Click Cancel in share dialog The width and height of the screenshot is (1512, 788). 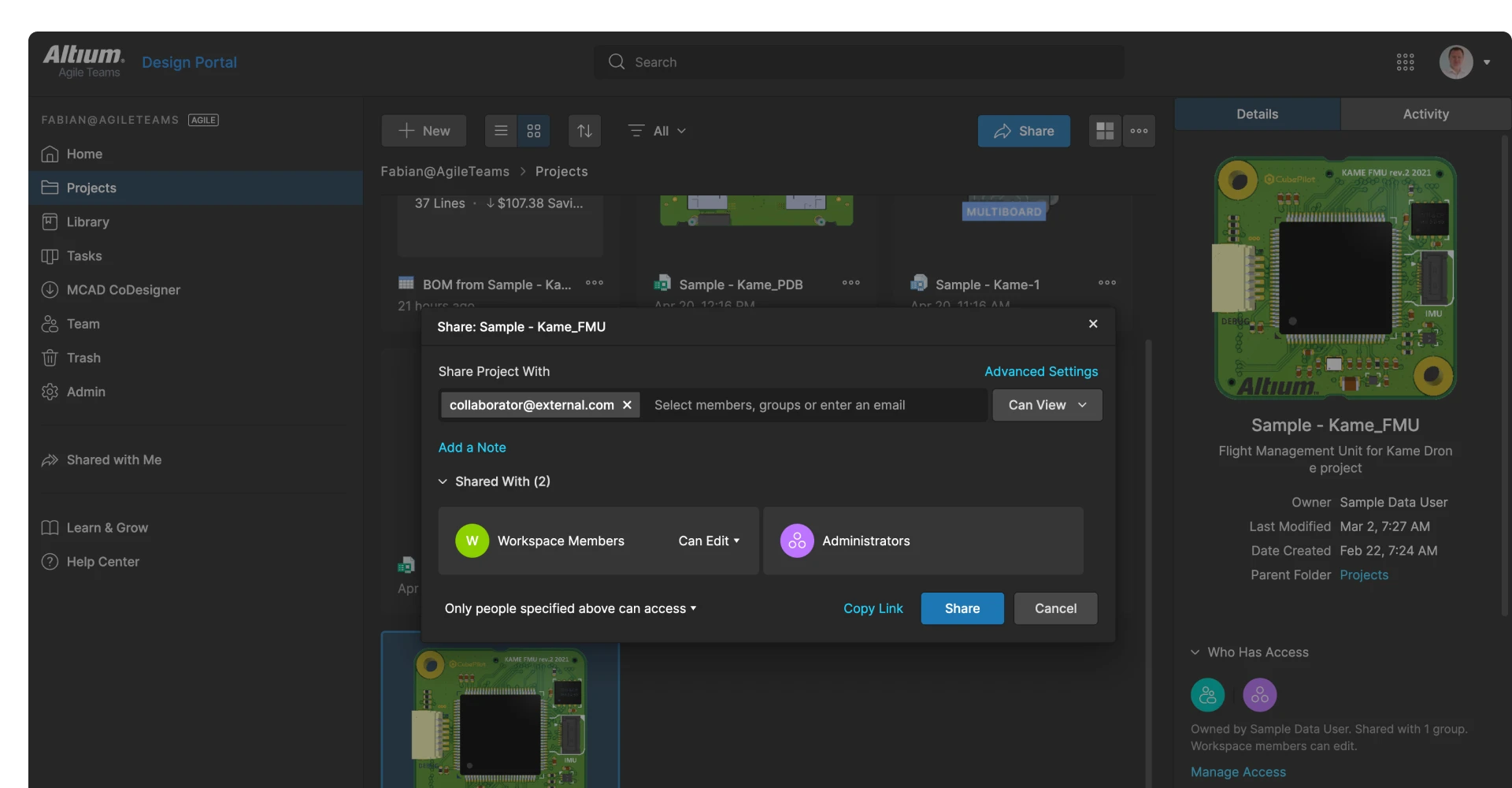(x=1055, y=608)
